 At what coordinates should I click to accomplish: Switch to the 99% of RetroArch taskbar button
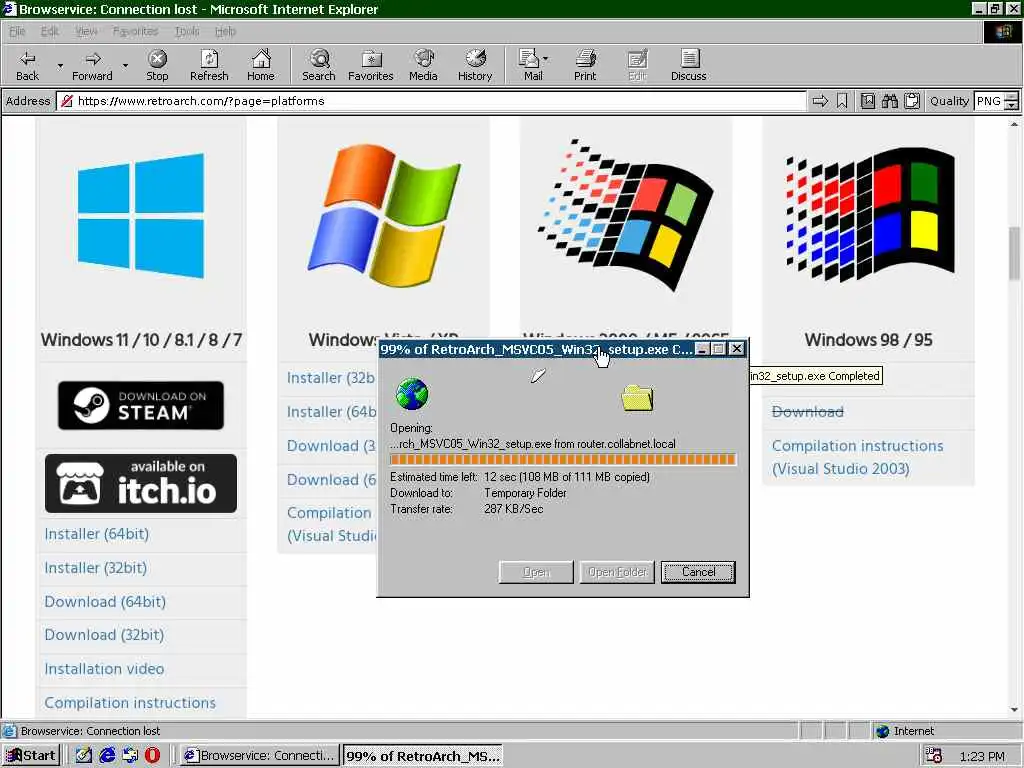coord(423,756)
